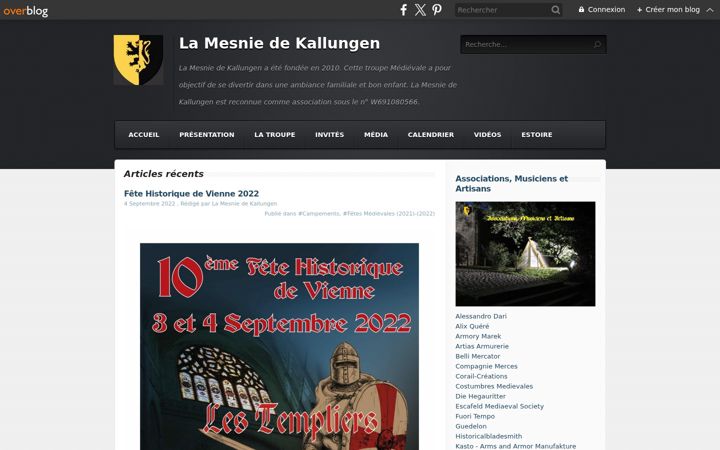Open the Compagnie Merces link

coord(486,366)
